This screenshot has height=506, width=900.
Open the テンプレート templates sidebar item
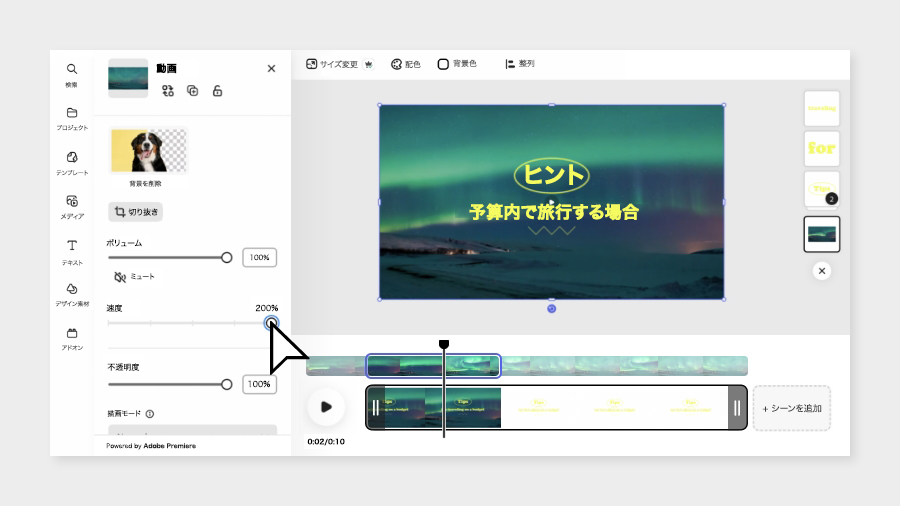point(72,163)
